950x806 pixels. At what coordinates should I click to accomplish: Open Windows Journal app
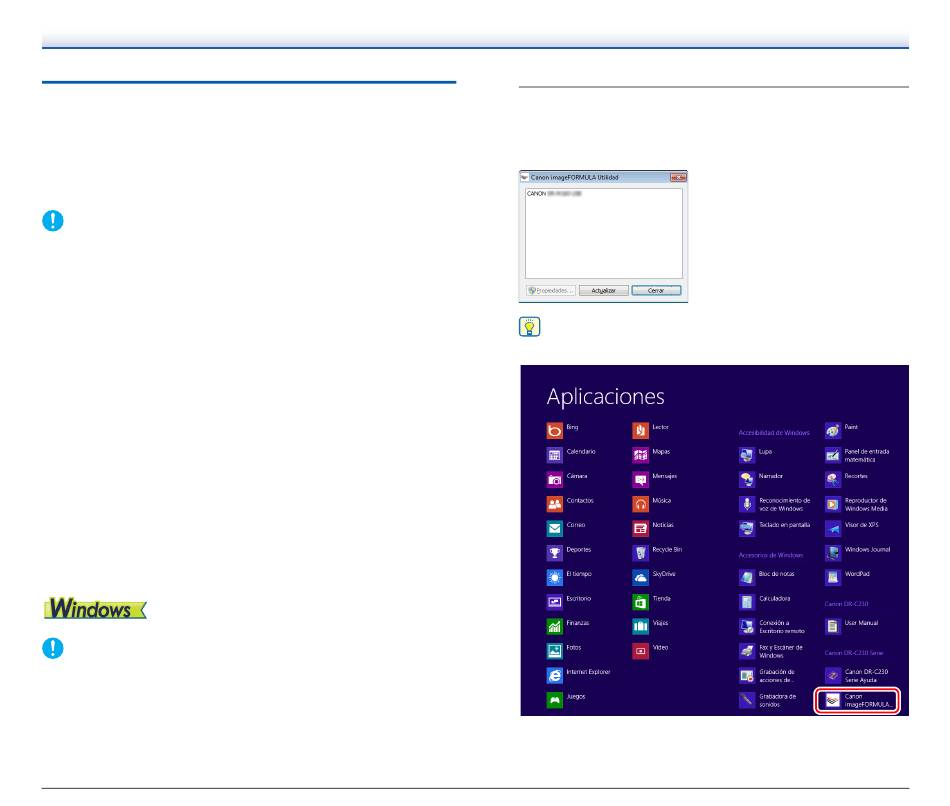[x=858, y=553]
